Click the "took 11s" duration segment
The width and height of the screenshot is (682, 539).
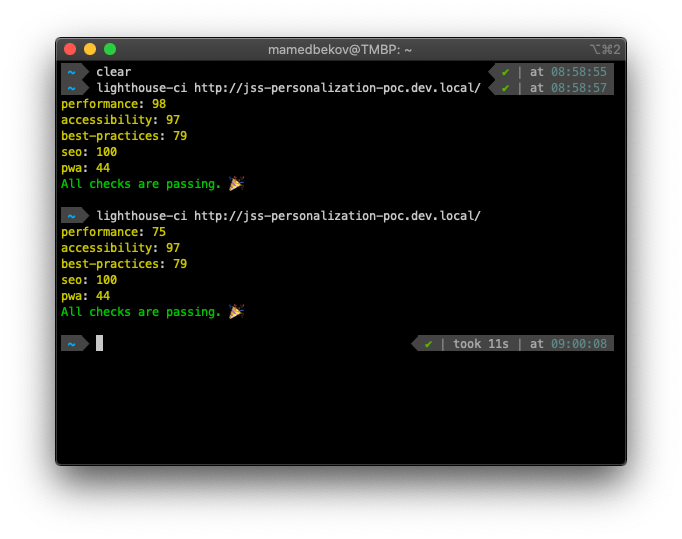point(480,344)
